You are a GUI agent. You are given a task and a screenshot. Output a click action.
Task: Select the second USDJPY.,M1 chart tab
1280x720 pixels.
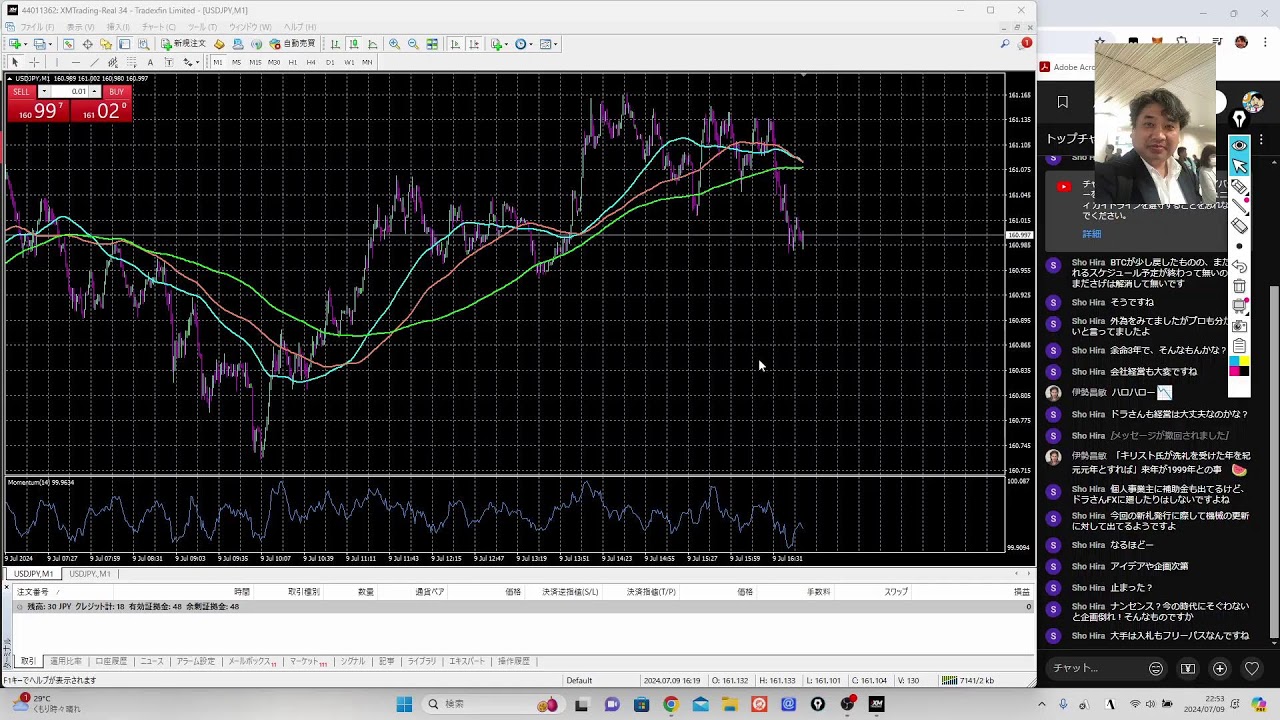point(90,574)
